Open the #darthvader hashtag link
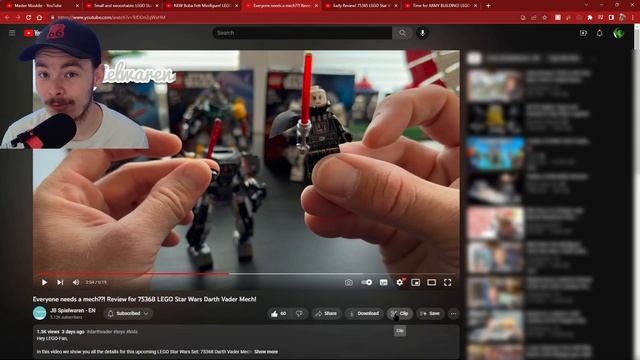 (99, 332)
